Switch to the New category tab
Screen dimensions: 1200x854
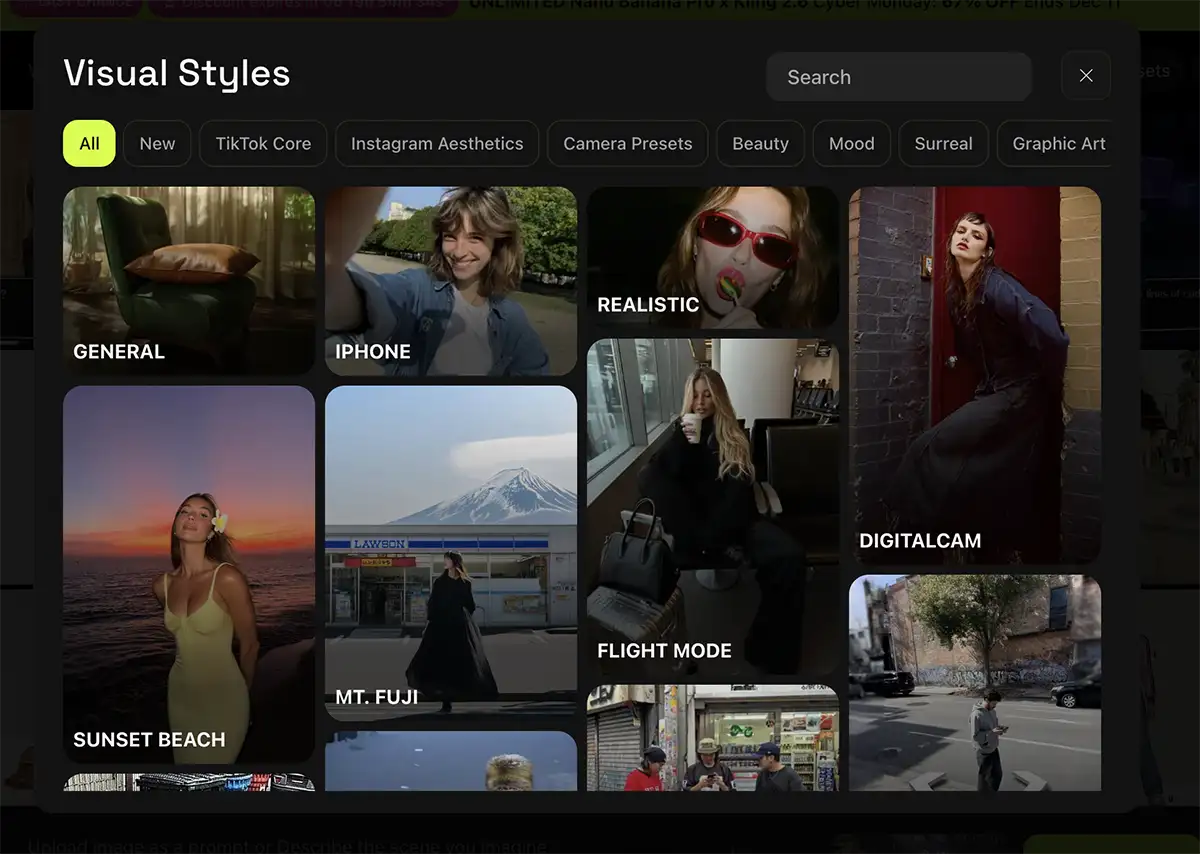coord(157,144)
